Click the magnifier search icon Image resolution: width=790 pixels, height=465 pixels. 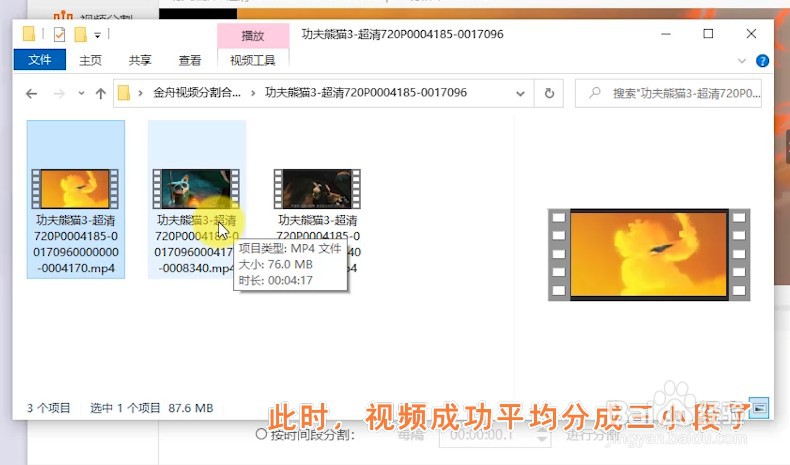coord(595,93)
